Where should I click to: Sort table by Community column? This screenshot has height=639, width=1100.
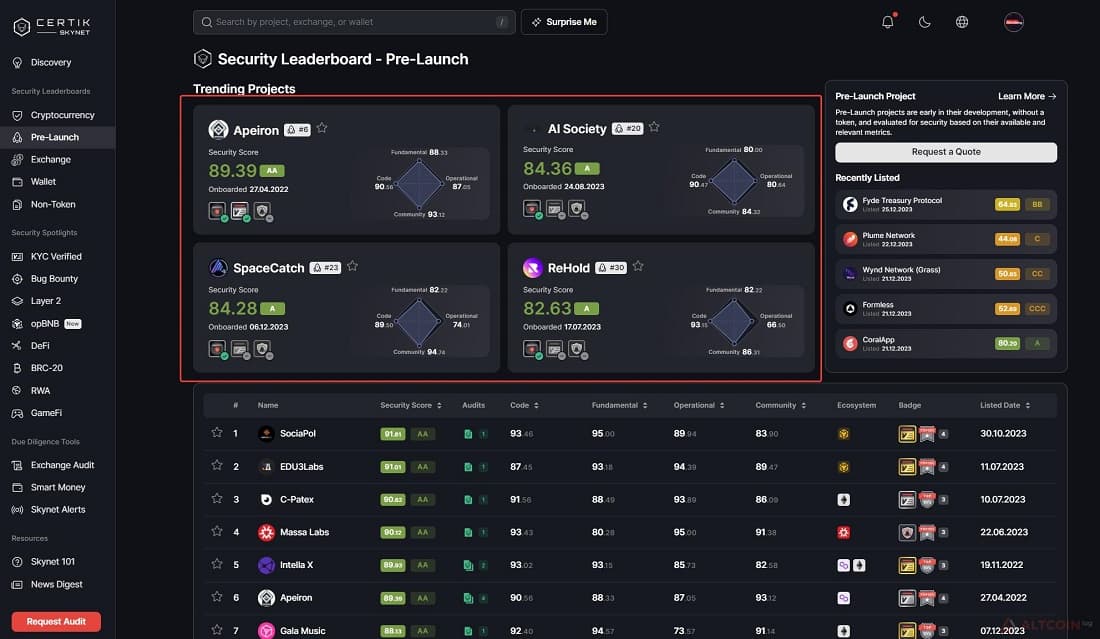[781, 405]
